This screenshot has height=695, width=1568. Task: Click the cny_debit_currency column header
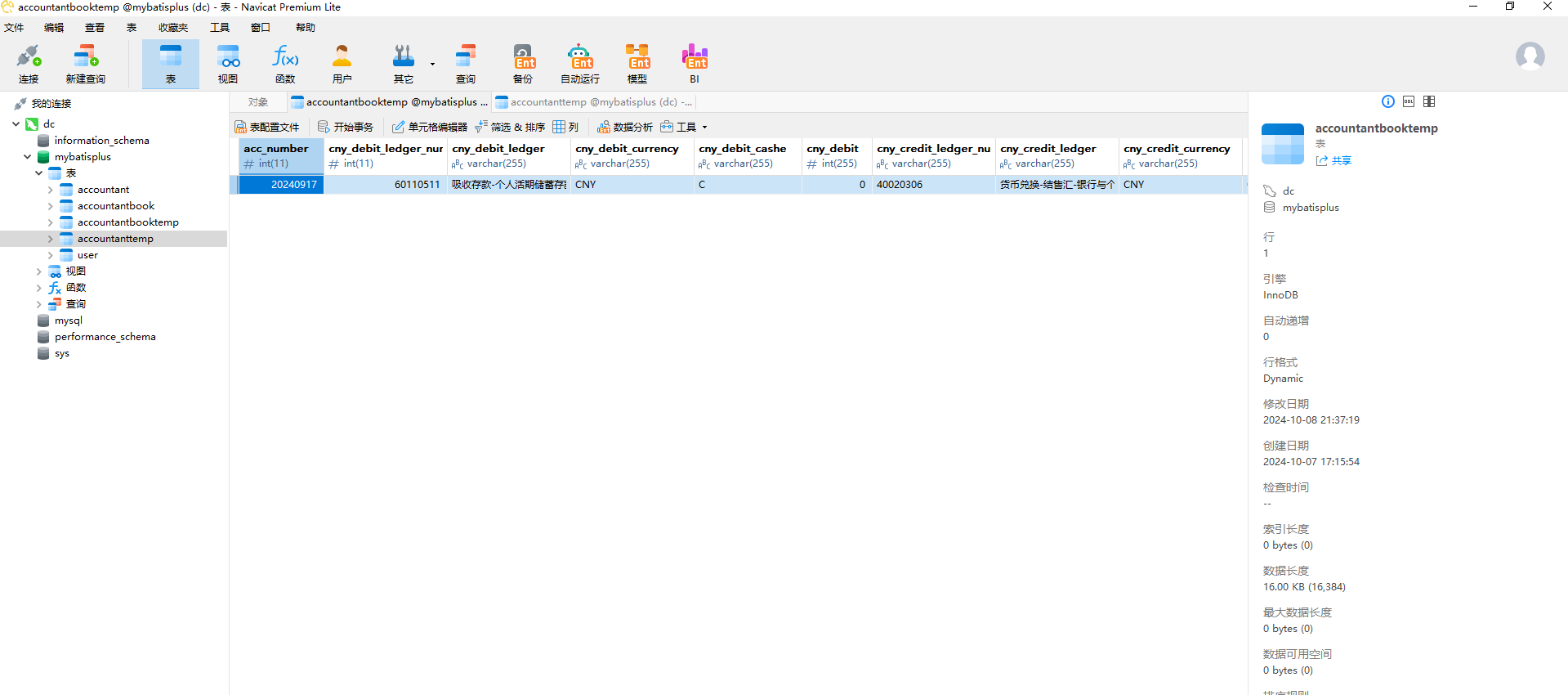click(632, 155)
